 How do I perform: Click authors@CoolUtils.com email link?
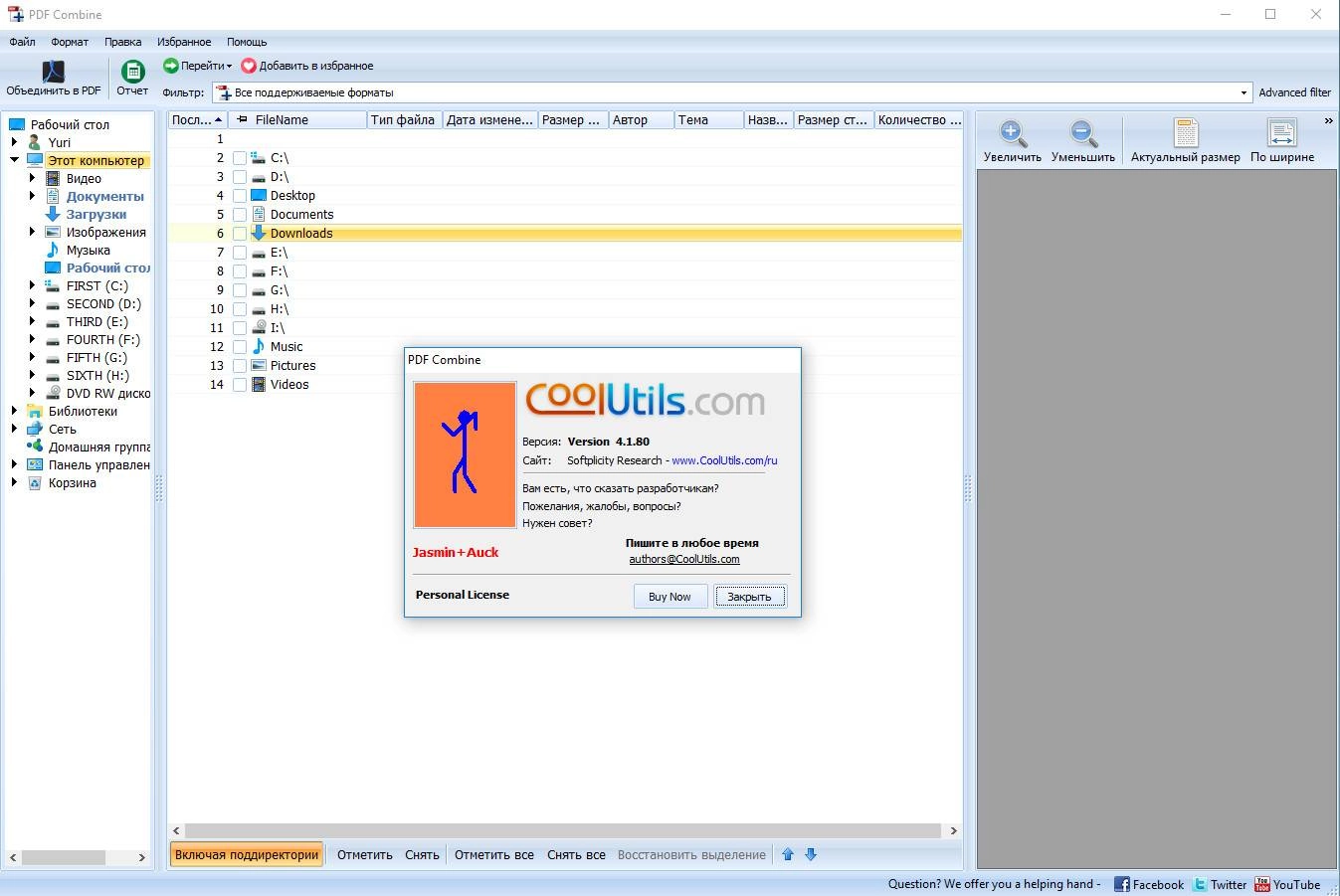[x=684, y=559]
